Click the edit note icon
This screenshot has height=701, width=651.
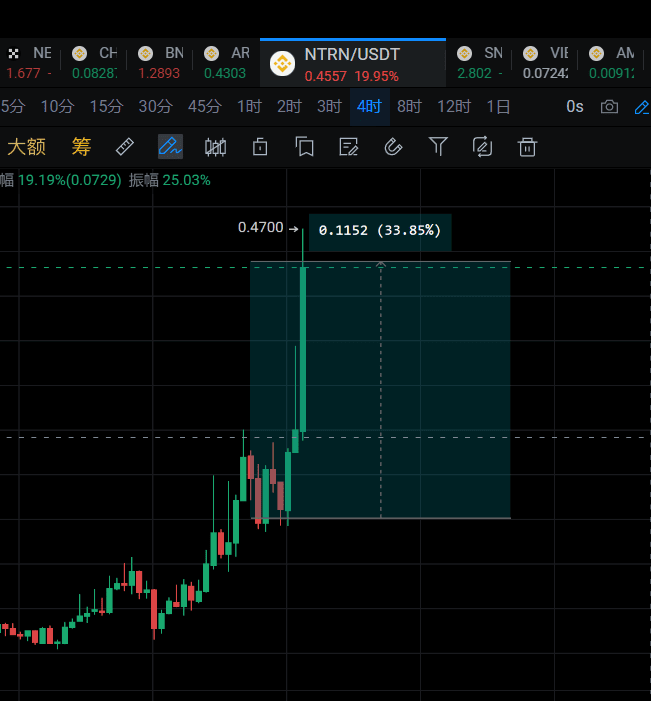pyautogui.click(x=349, y=147)
